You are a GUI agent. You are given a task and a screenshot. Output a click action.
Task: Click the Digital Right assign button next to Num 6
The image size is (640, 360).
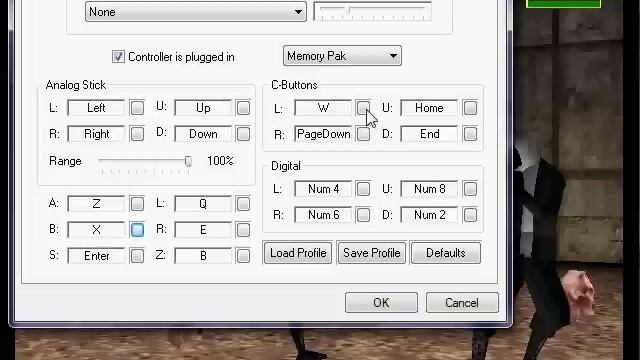[x=363, y=215]
